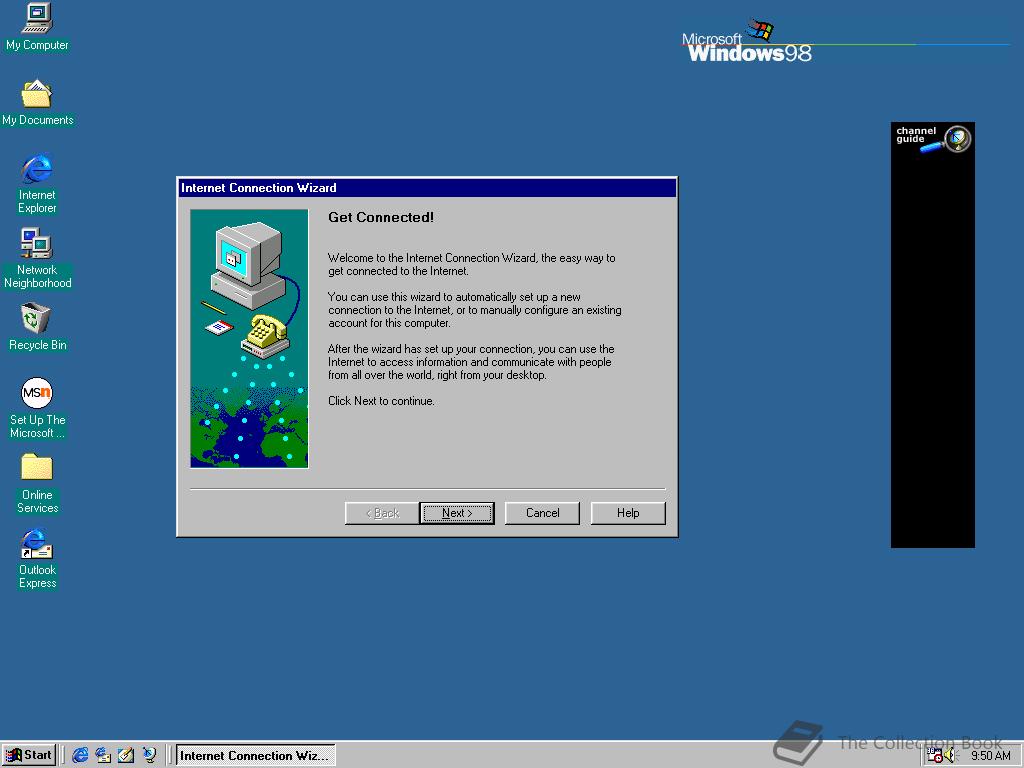Image resolution: width=1024 pixels, height=768 pixels.
Task: Click Internet Connection Wiz... taskbar button
Action: 256,755
